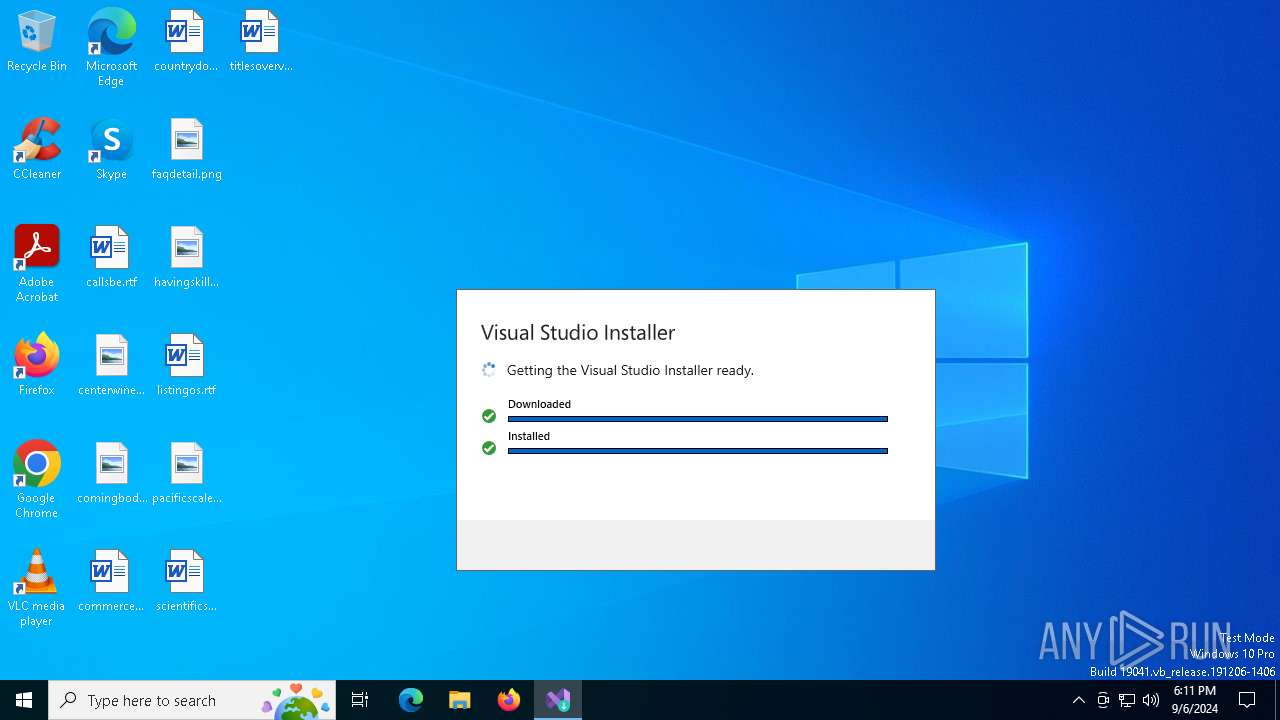Select the CCleaner desktop shortcut
Viewport: 1280px width, 720px height.
point(37,150)
